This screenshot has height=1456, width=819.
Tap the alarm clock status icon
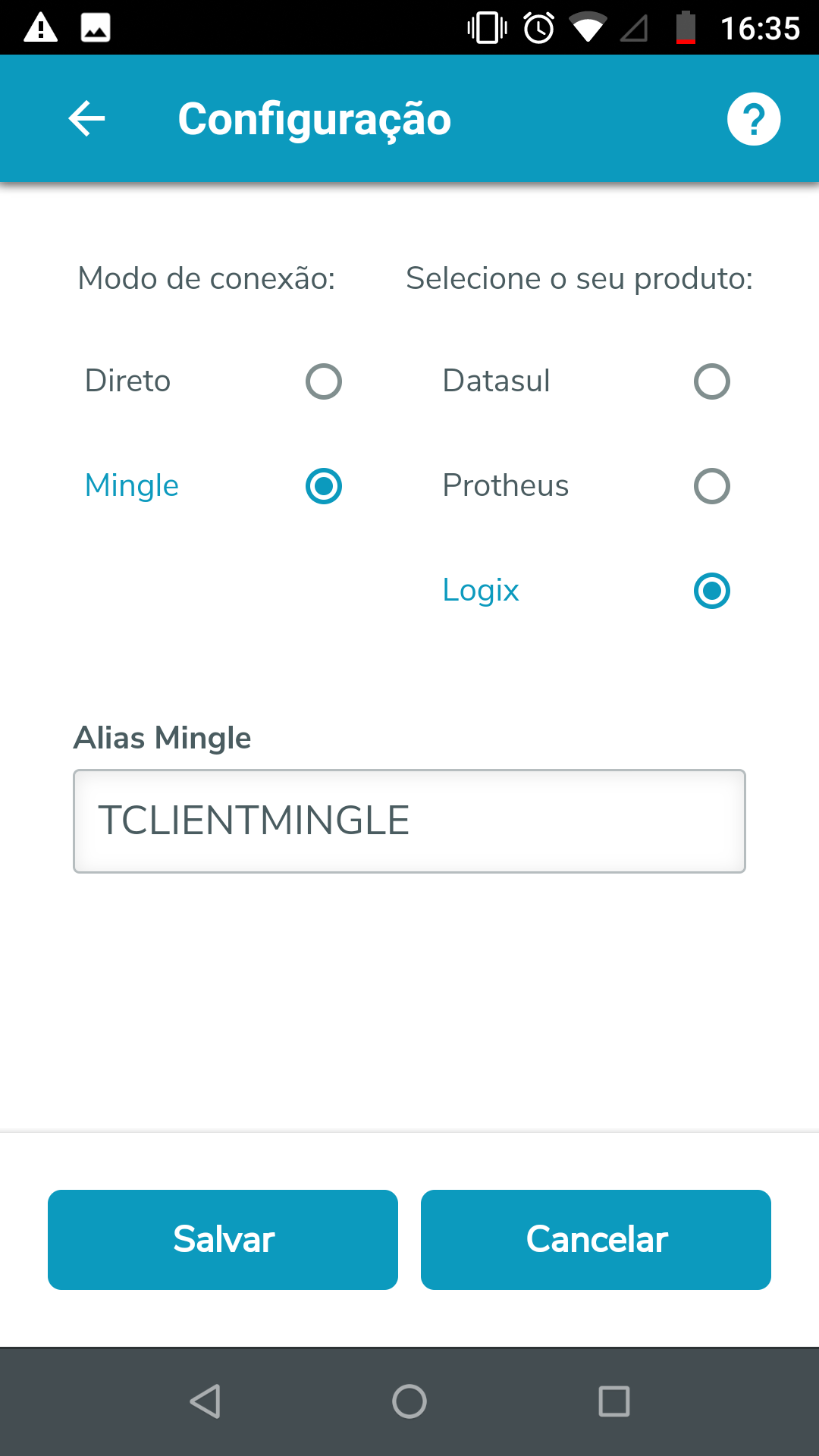tap(539, 28)
